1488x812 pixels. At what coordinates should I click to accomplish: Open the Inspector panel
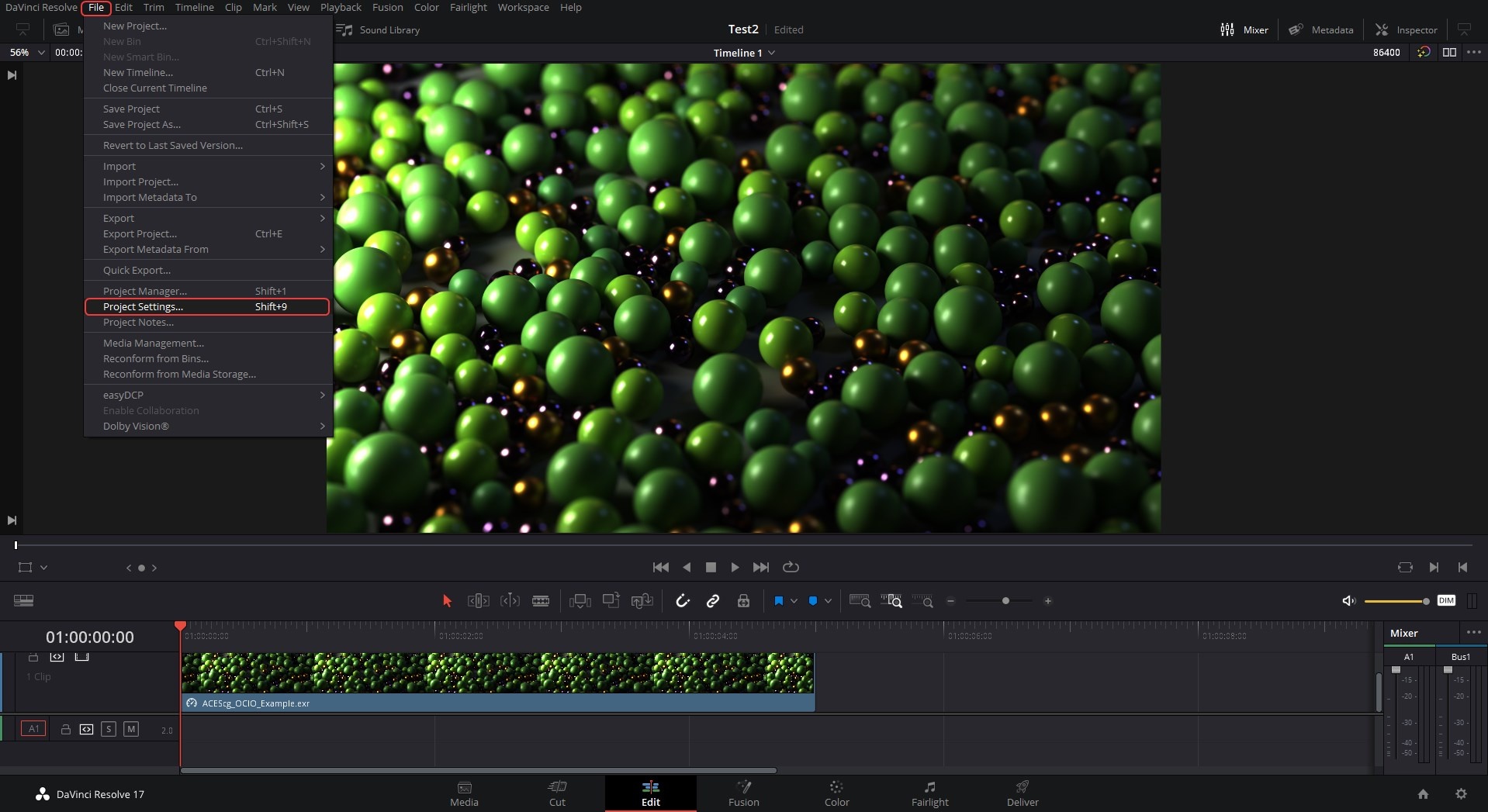tap(1406, 29)
